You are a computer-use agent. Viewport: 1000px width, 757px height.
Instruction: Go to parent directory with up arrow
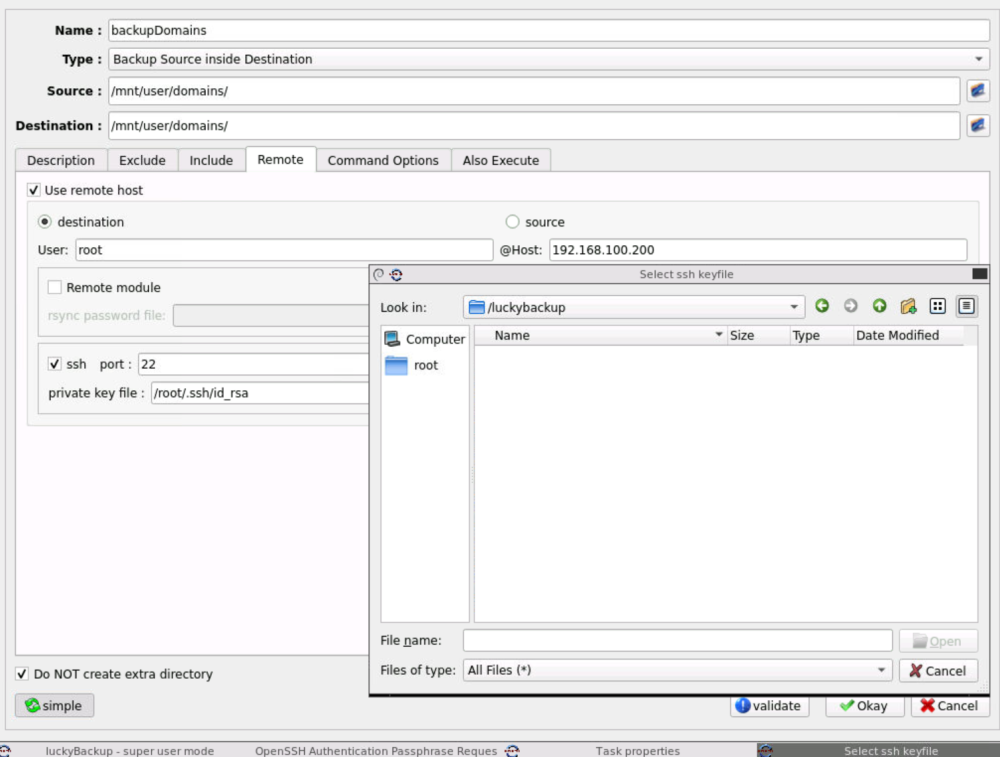click(x=879, y=306)
